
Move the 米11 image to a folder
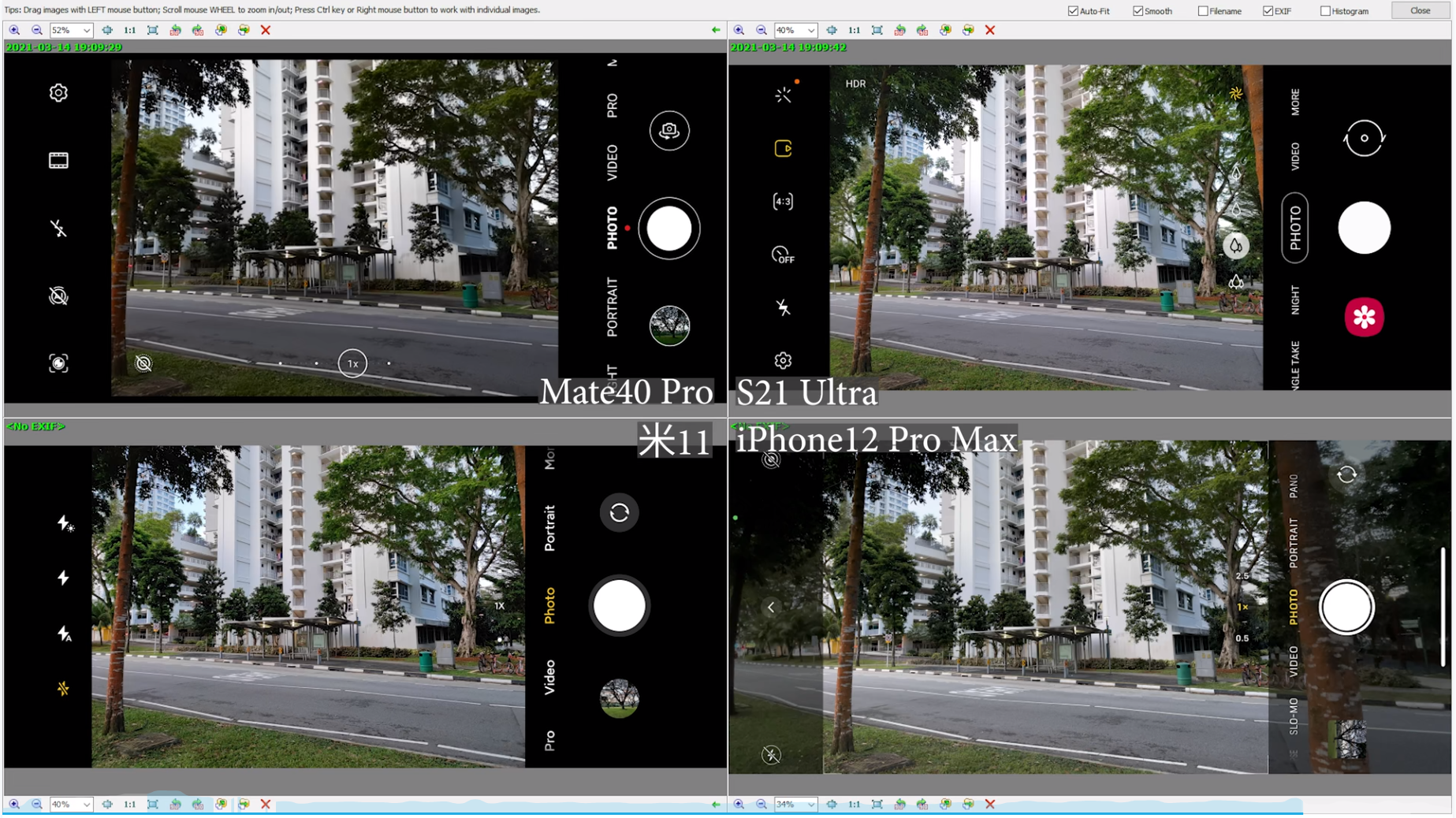[x=244, y=805]
